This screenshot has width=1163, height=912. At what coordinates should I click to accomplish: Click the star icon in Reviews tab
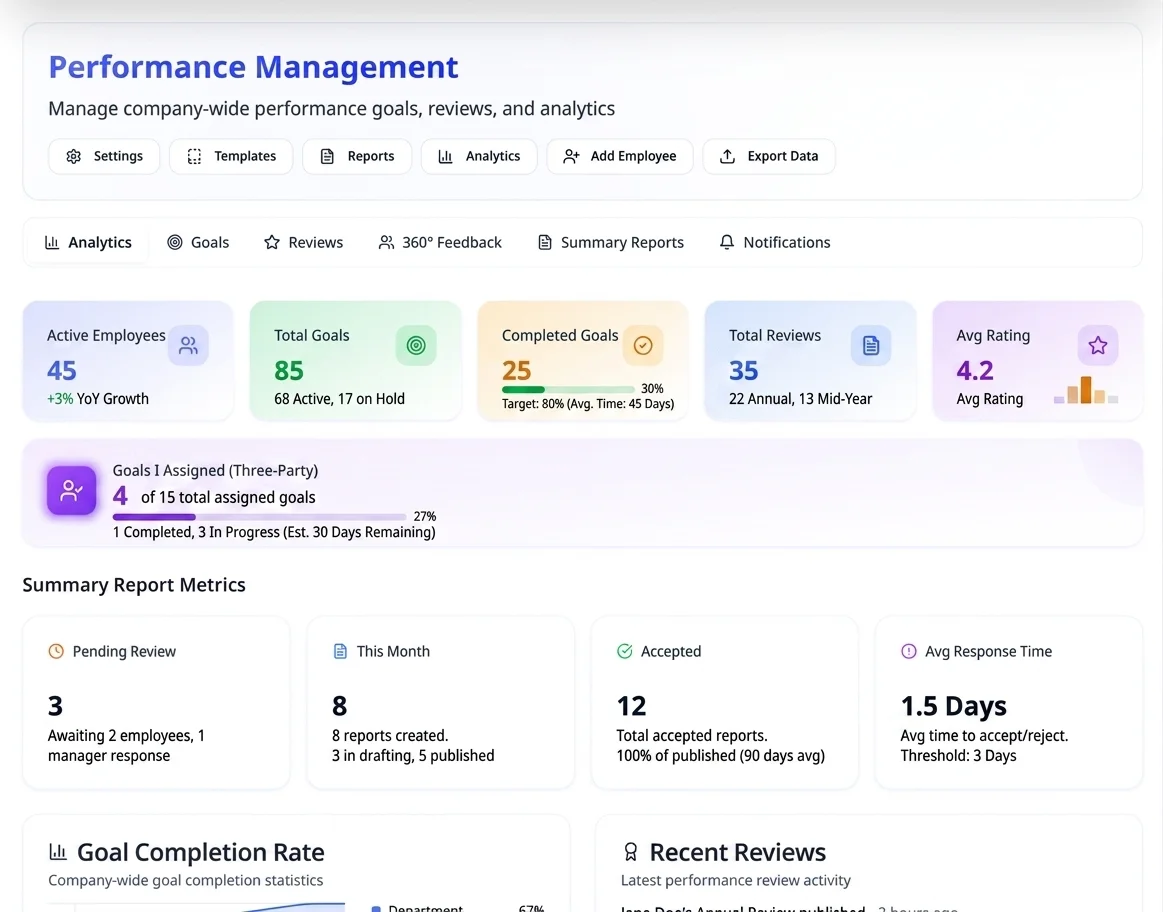pos(272,242)
